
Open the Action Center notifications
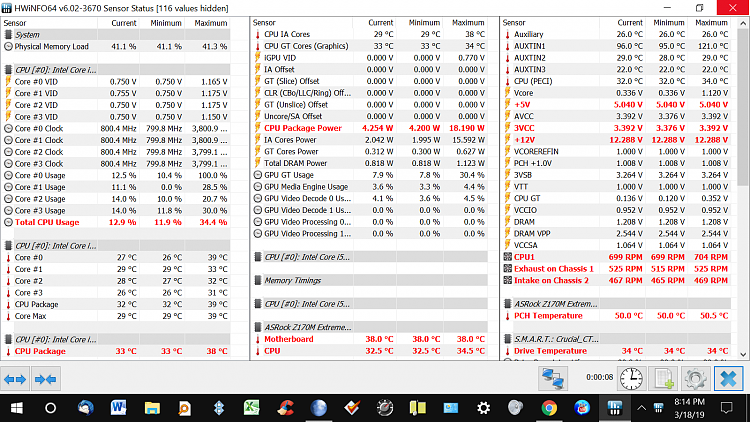(727, 408)
